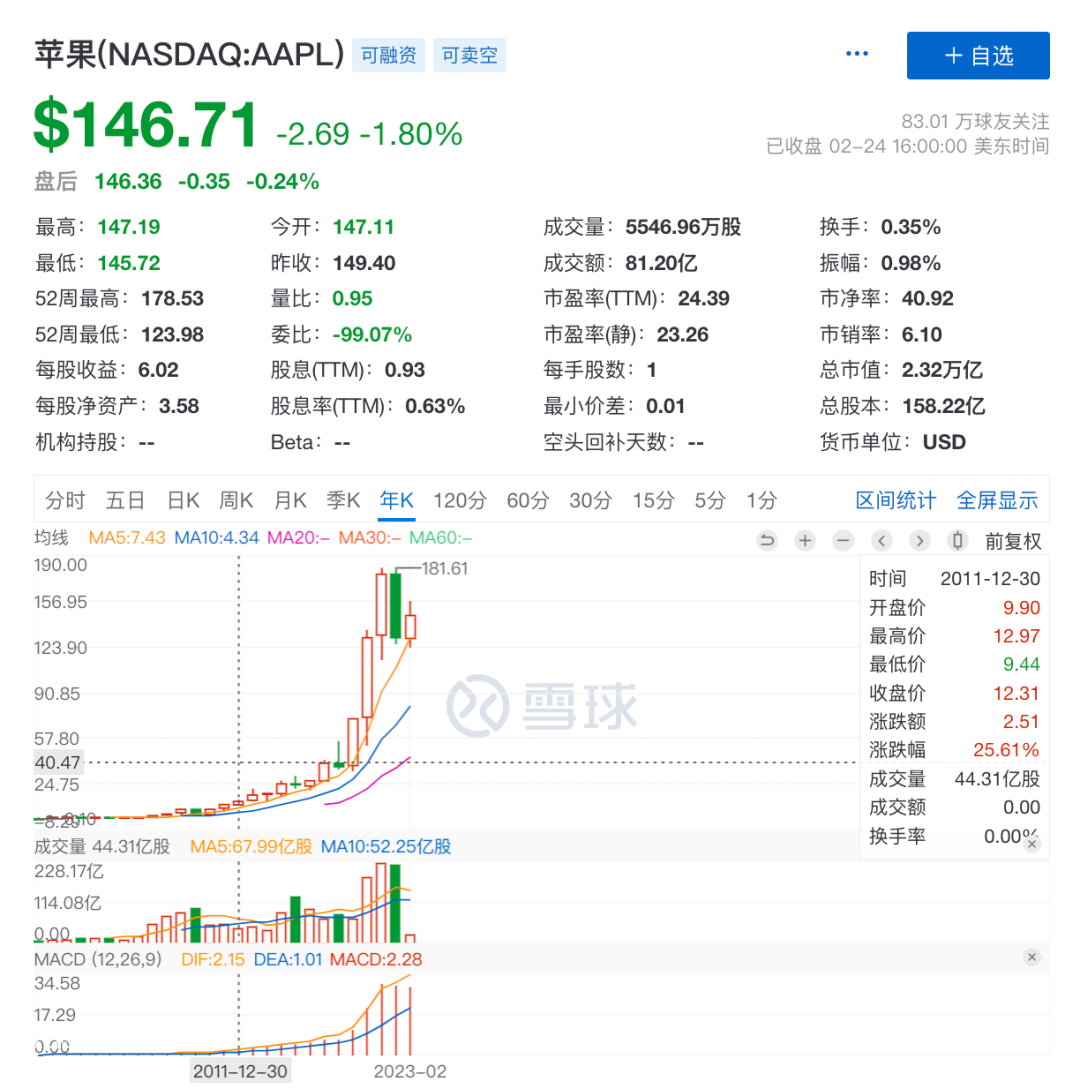This screenshot has width=1080, height=1089.
Task: Click the 已收盘 02-24 16:00:00 status text
Action: pos(907,147)
